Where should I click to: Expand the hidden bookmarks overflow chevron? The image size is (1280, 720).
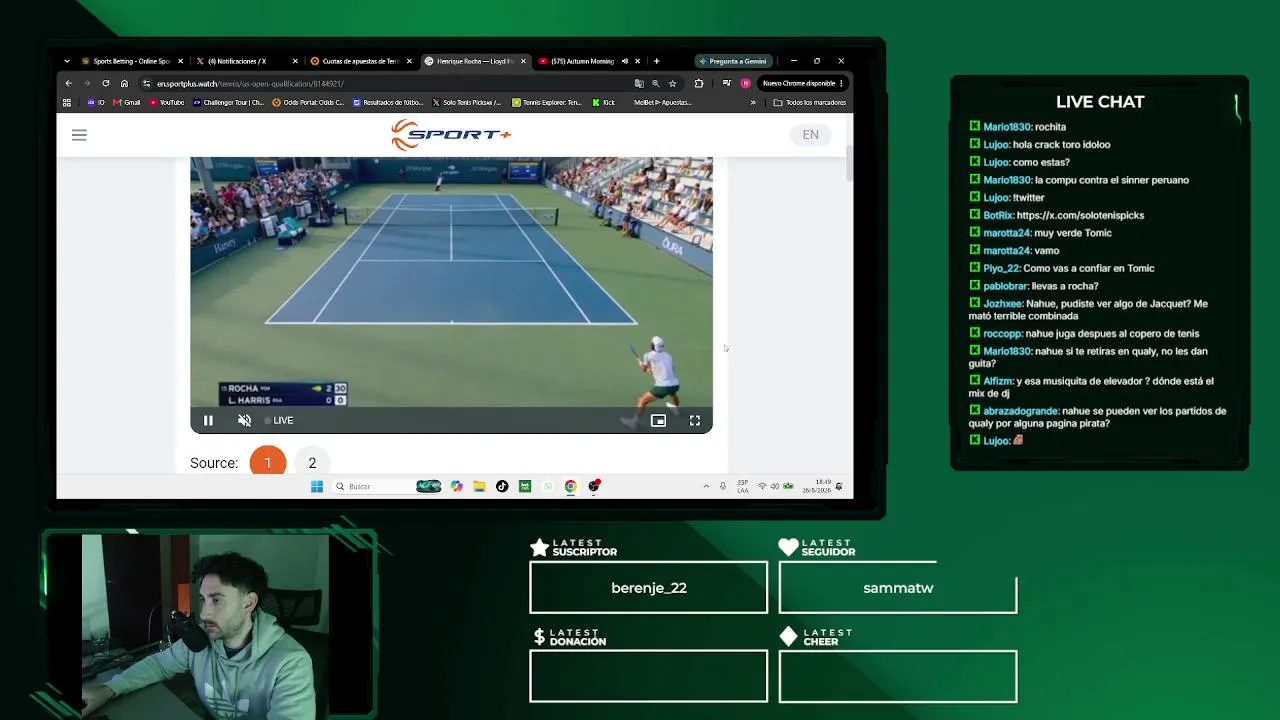(753, 102)
